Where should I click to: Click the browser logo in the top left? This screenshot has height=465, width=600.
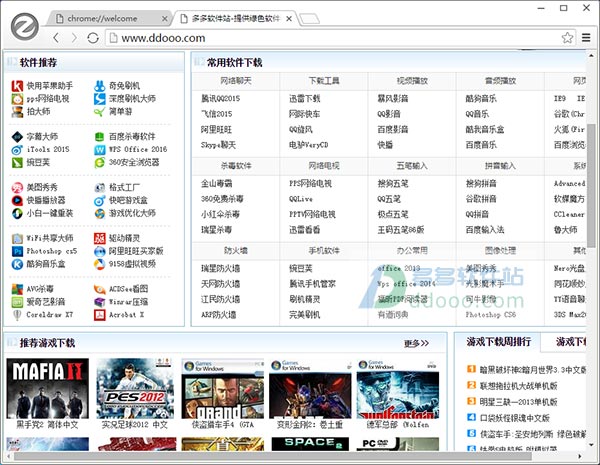(24, 26)
